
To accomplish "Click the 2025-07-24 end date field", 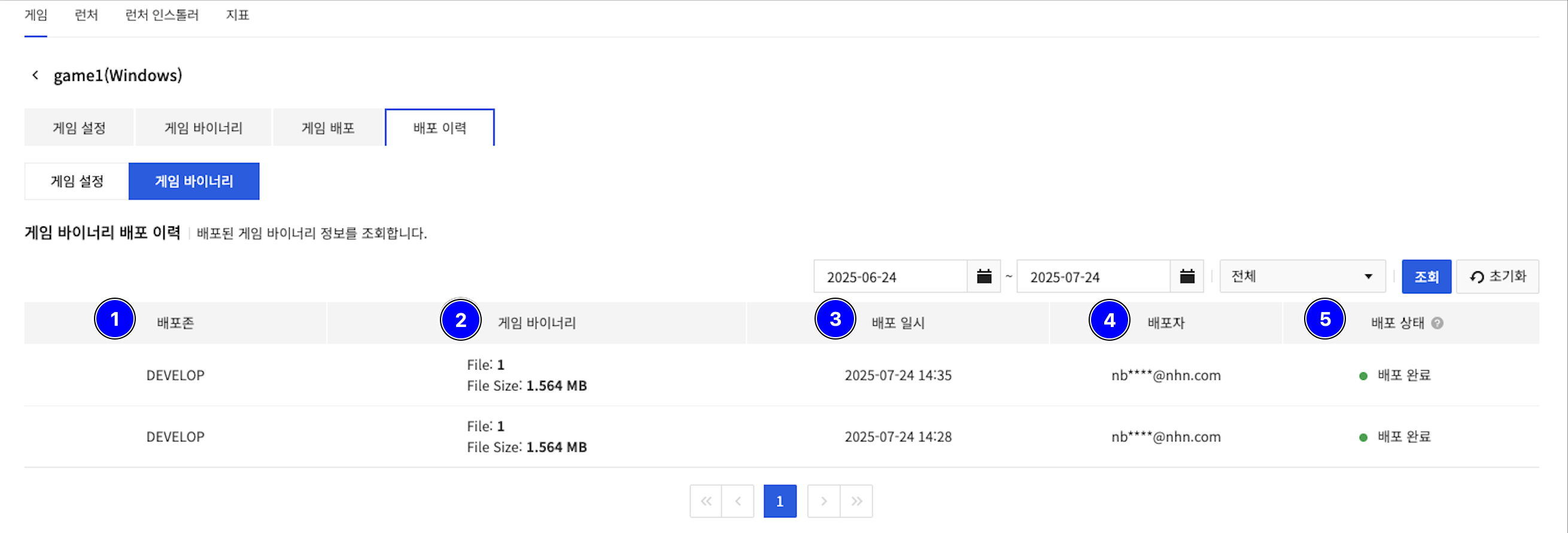I will [x=1093, y=277].
